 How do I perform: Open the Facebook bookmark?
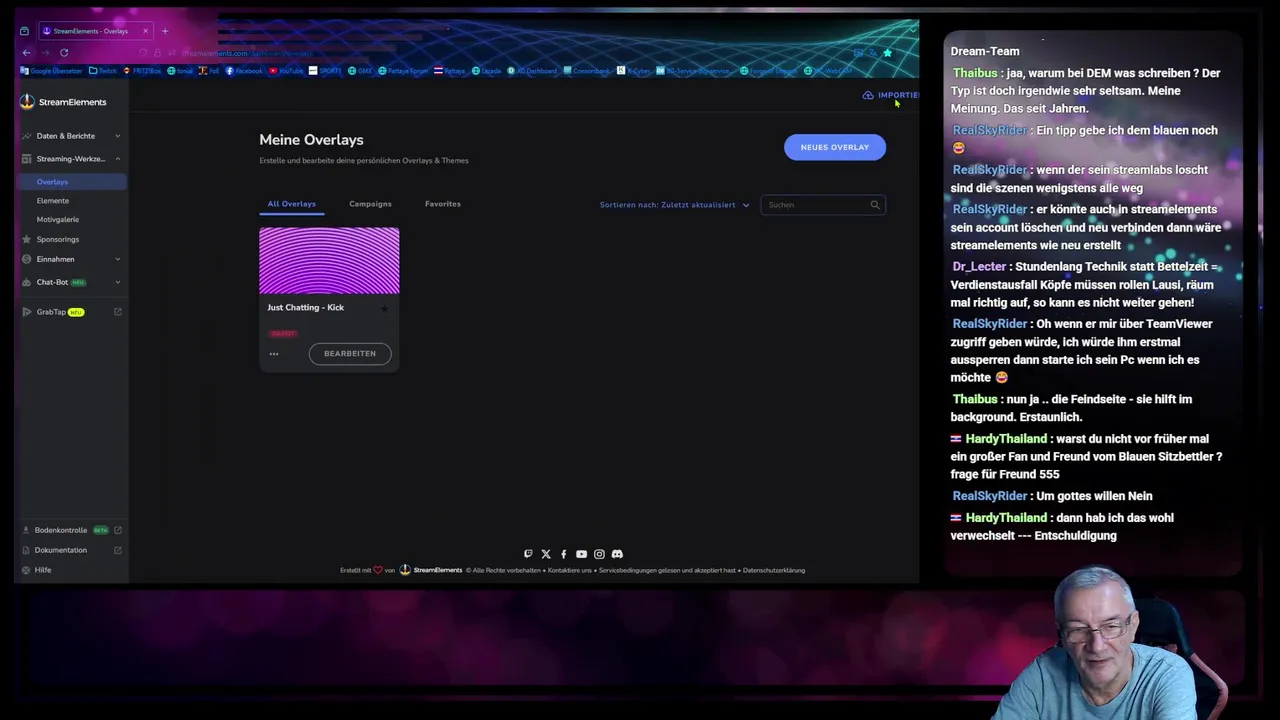pyautogui.click(x=244, y=71)
